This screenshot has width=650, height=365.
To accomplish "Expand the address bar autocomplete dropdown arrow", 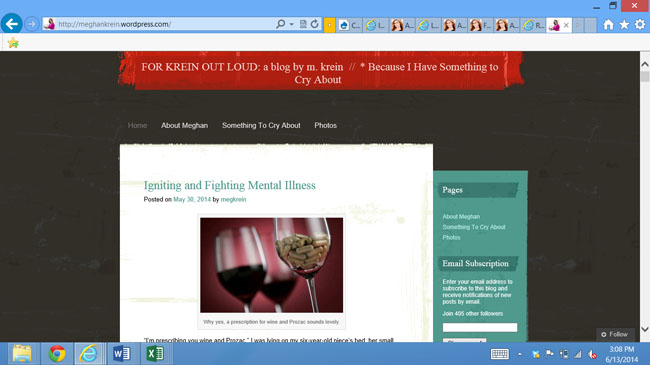I will click(x=292, y=24).
